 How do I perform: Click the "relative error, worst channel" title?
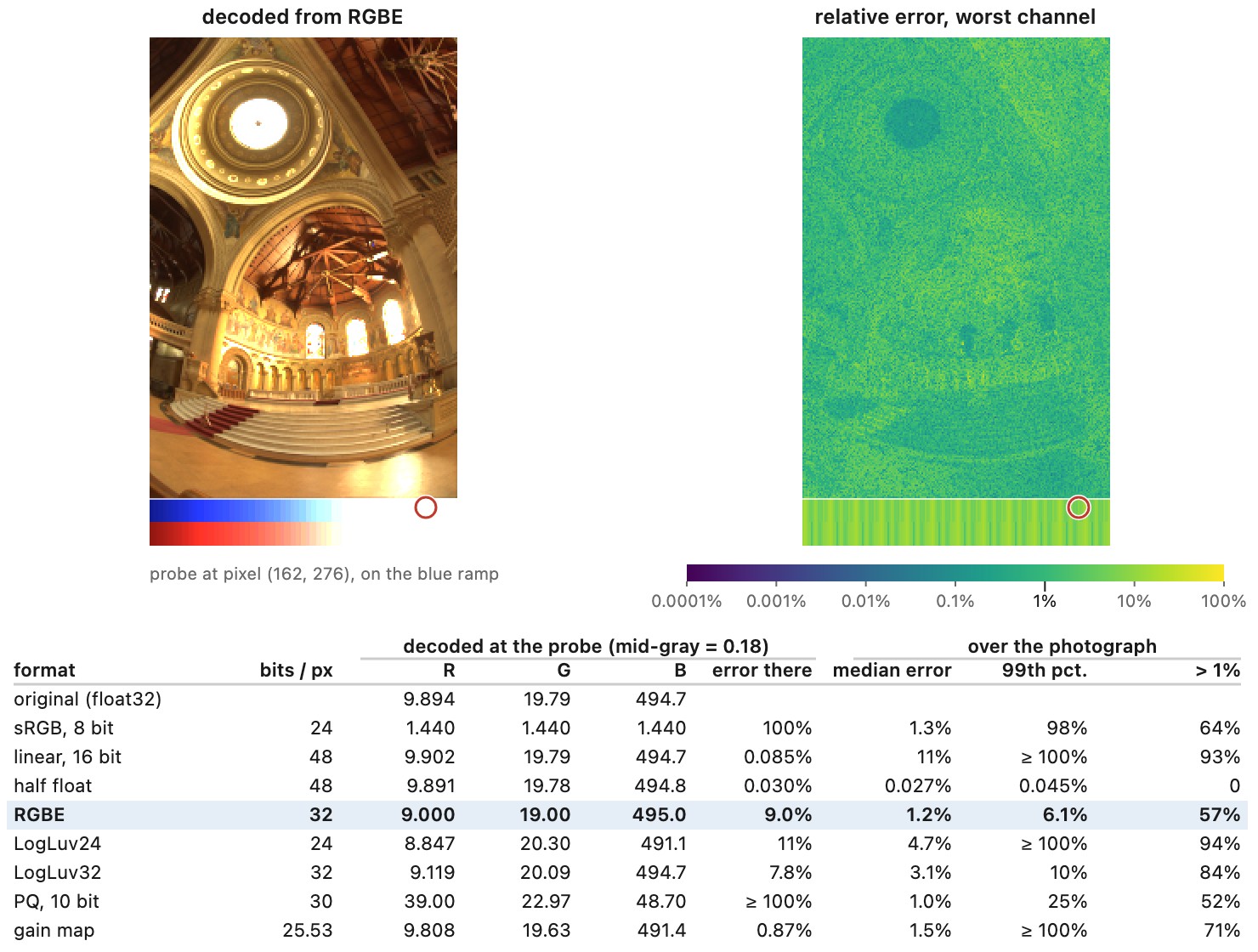pyautogui.click(x=955, y=17)
